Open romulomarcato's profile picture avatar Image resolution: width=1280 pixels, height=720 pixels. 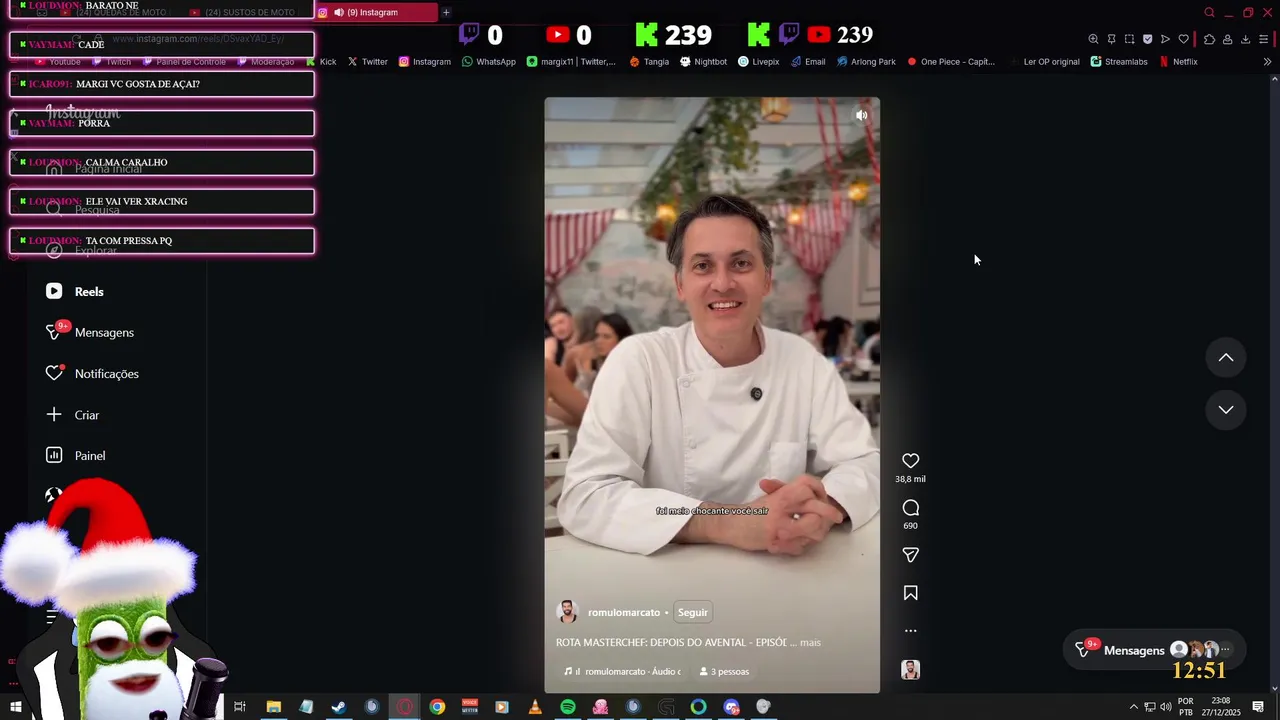(x=567, y=612)
